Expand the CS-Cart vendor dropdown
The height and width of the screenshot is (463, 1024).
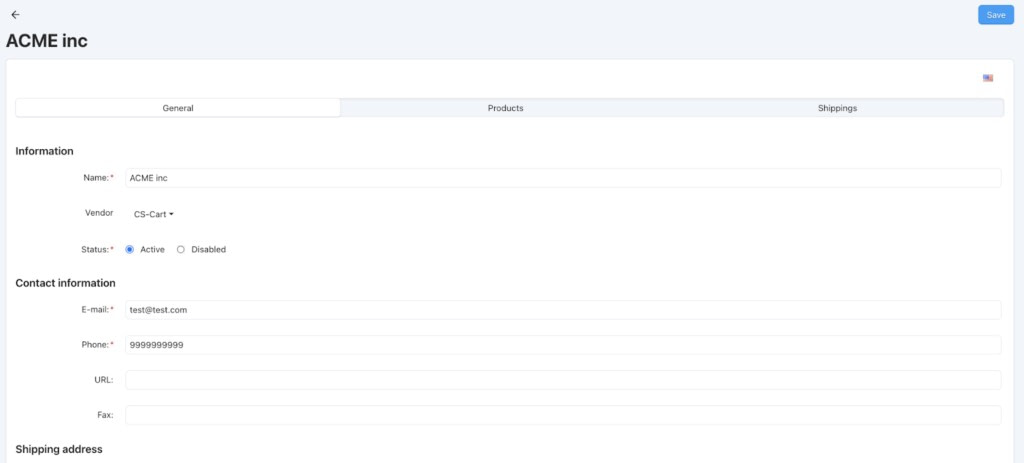coord(154,214)
